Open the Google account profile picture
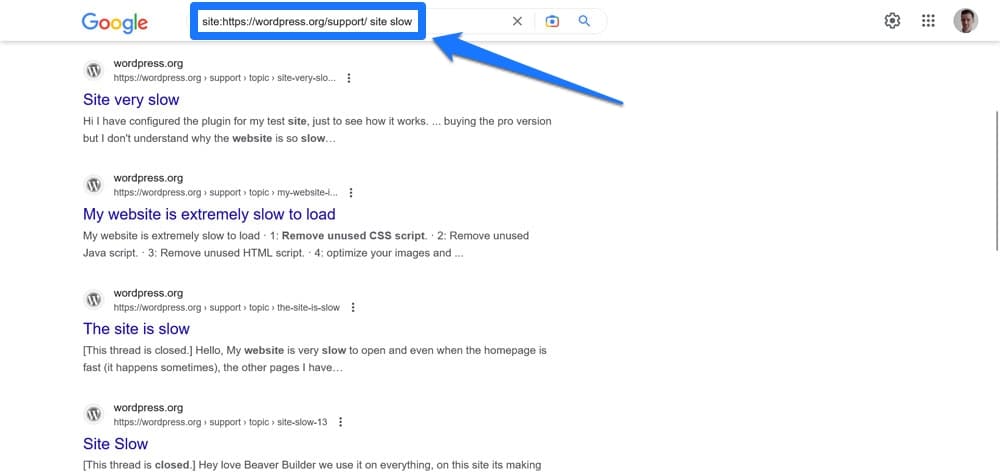 tap(966, 21)
